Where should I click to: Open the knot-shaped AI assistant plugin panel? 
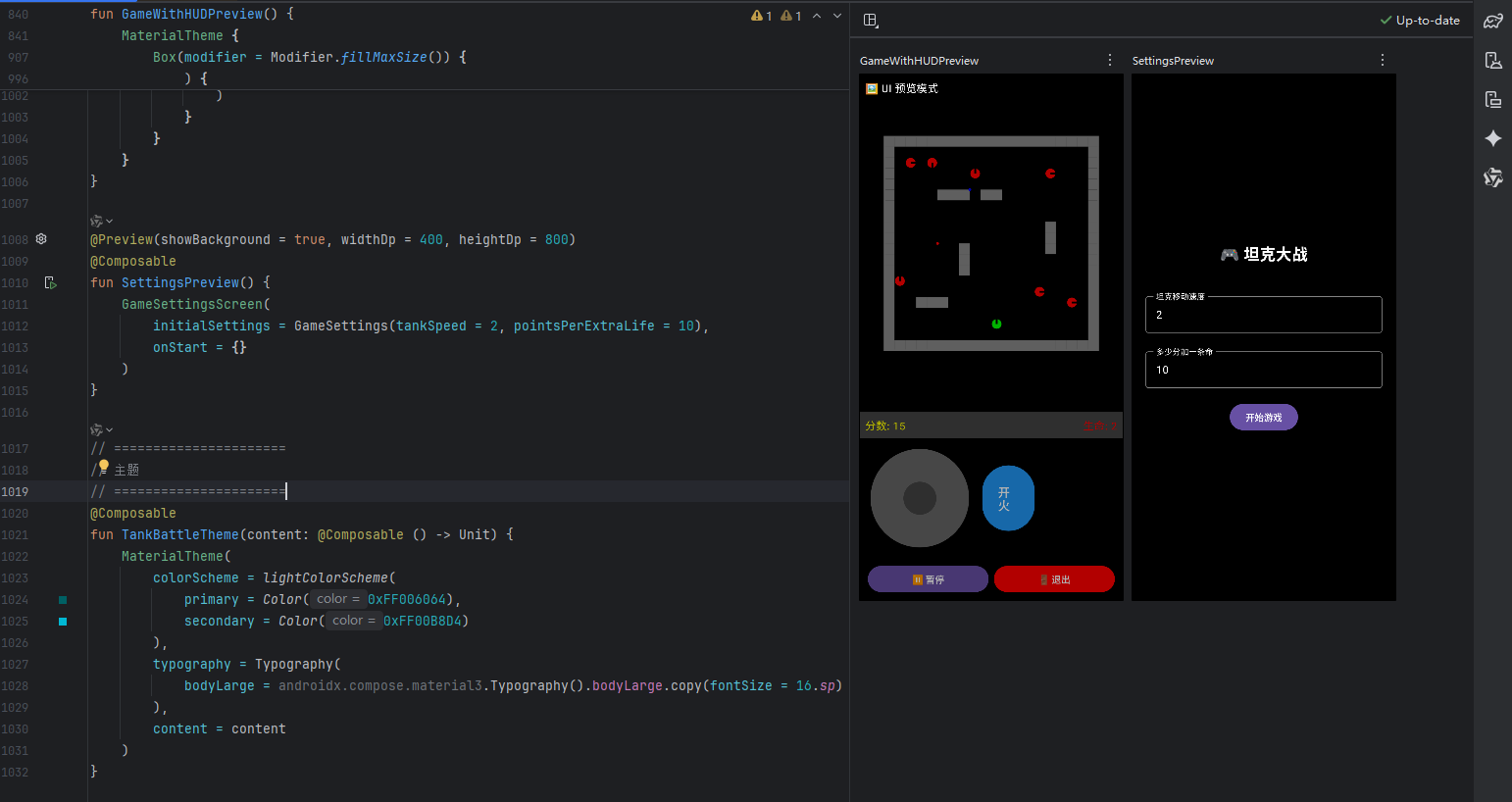[1492, 177]
